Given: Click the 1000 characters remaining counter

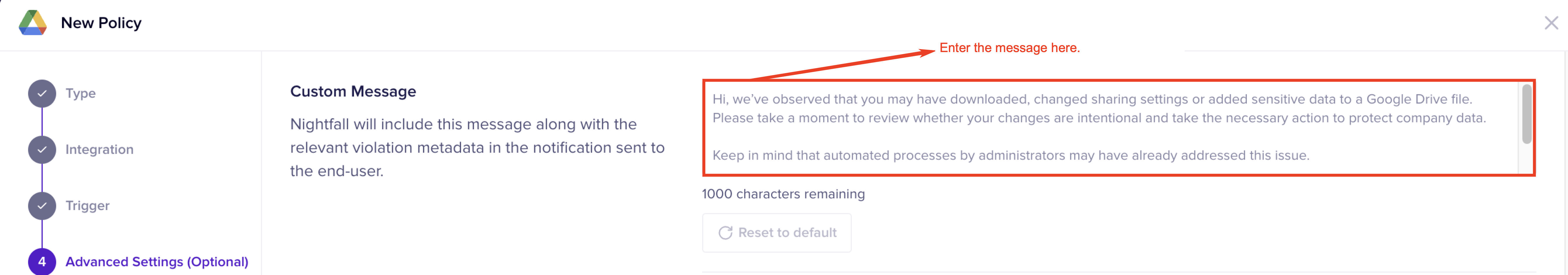Looking at the screenshot, I should 783,194.
